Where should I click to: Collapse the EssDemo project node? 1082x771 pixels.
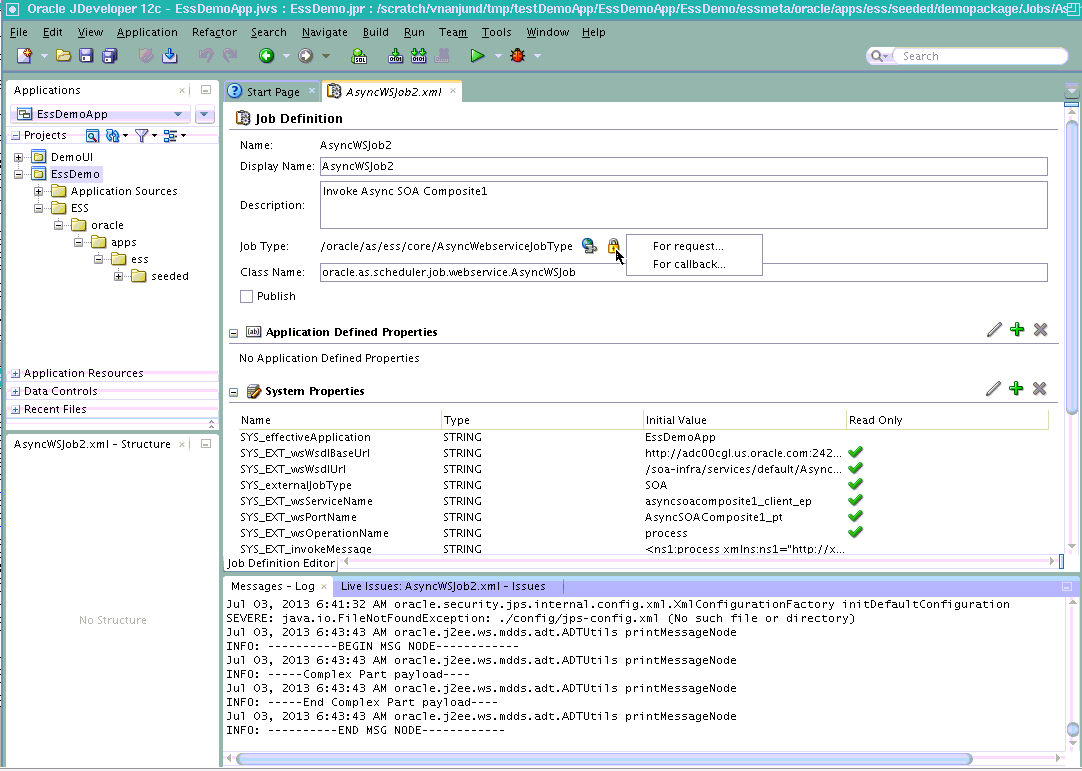click(x=19, y=175)
